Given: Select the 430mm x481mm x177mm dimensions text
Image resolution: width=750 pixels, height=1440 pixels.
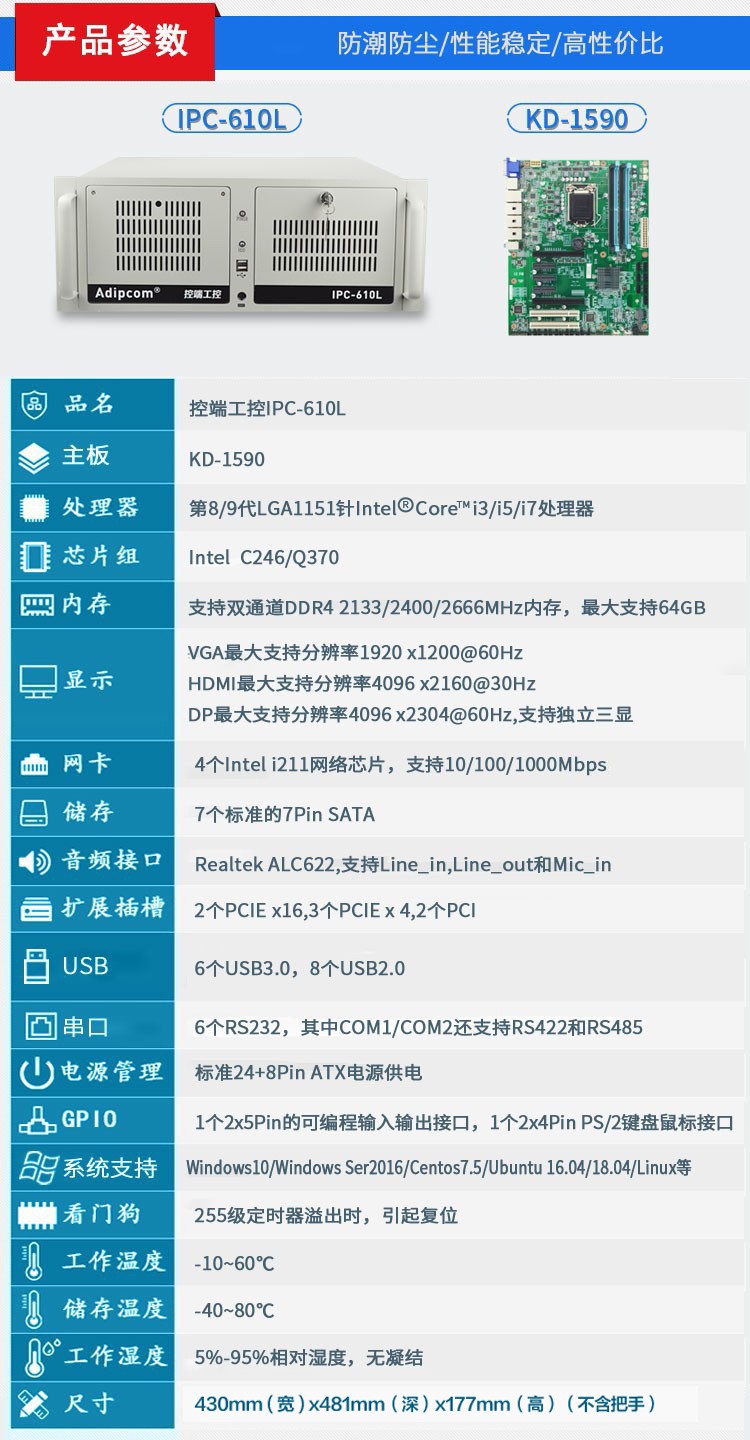Looking at the screenshot, I should pyautogui.click(x=425, y=1404).
